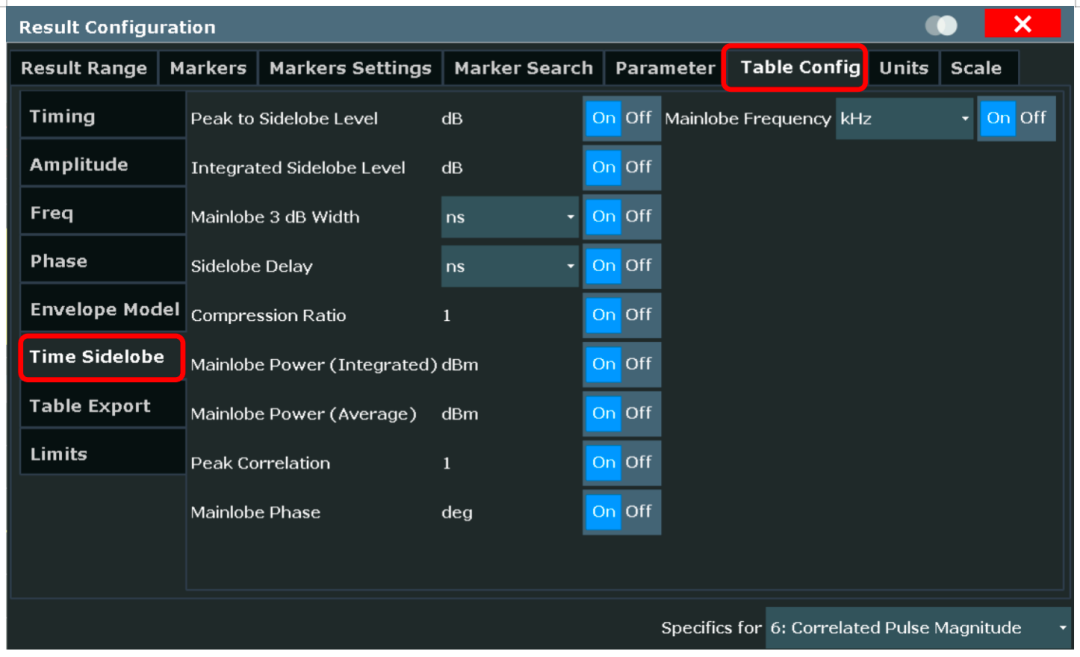Open Sidelobe Delay unit dropdown
This screenshot has height=657, width=1080.
(509, 266)
